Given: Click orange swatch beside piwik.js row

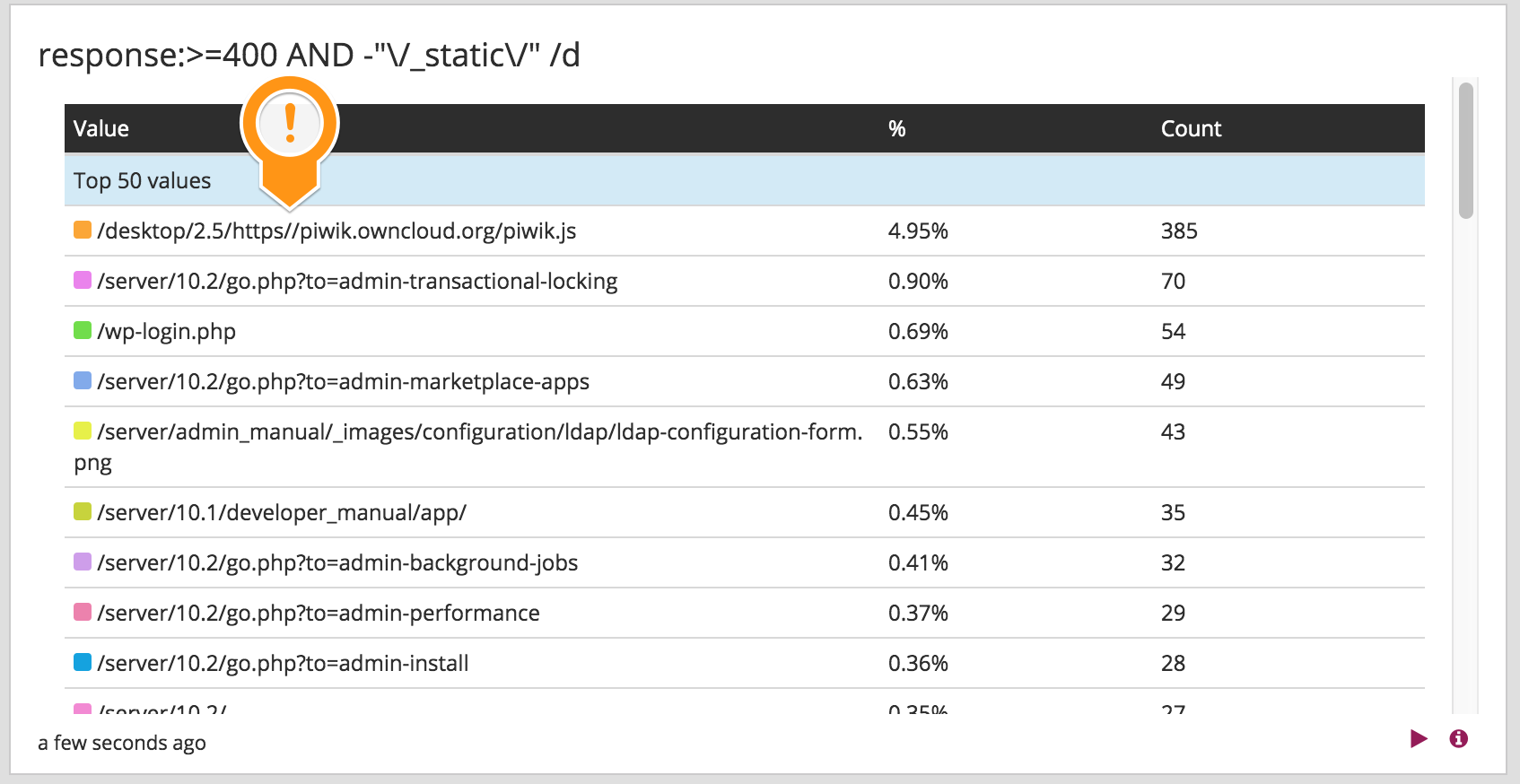Looking at the screenshot, I should 83,230.
